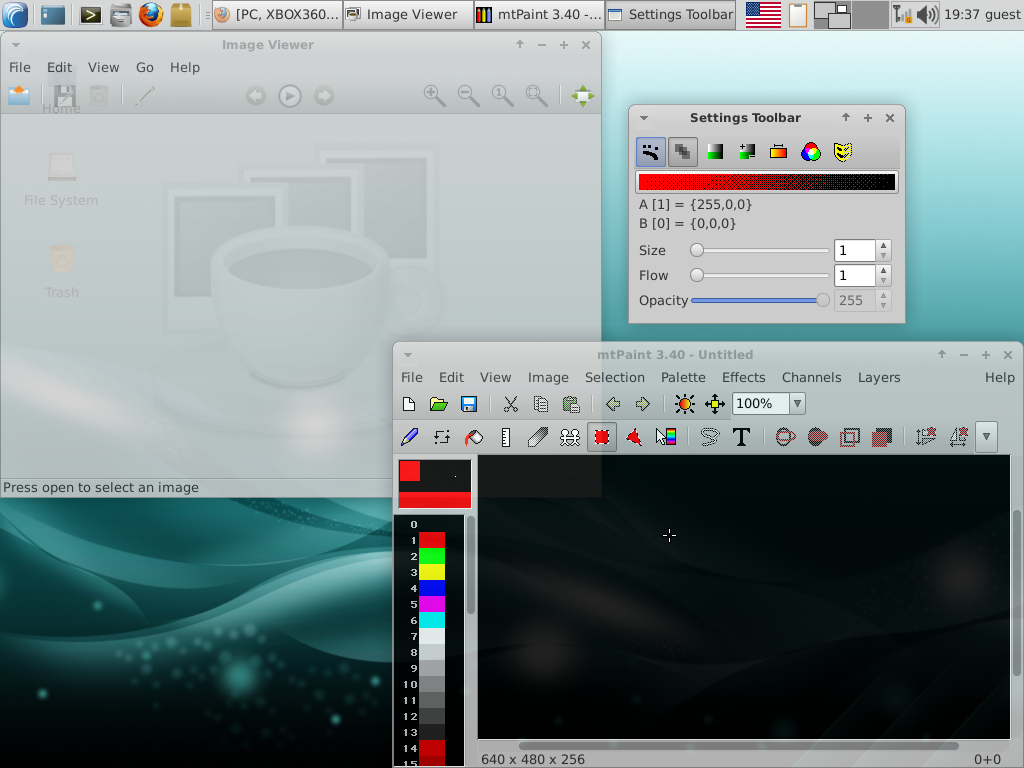Toggle Tint Mode in Settings Toolbar
The width and height of the screenshot is (1024, 768).
(714, 152)
